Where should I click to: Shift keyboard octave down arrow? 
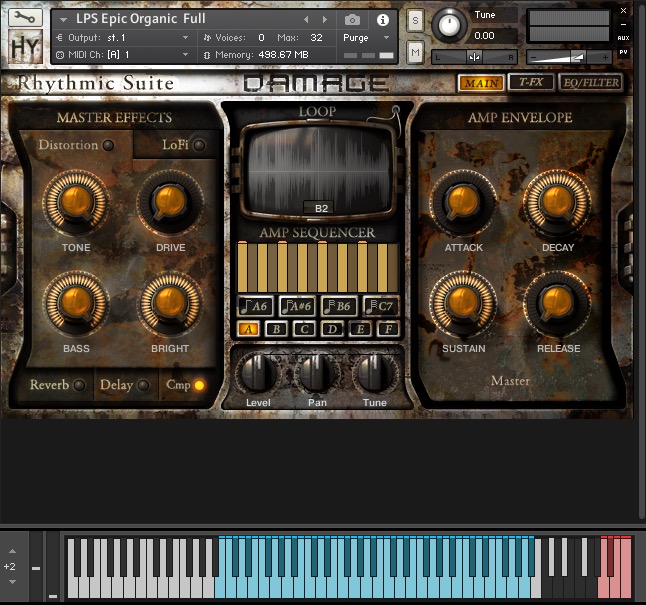coord(12,582)
